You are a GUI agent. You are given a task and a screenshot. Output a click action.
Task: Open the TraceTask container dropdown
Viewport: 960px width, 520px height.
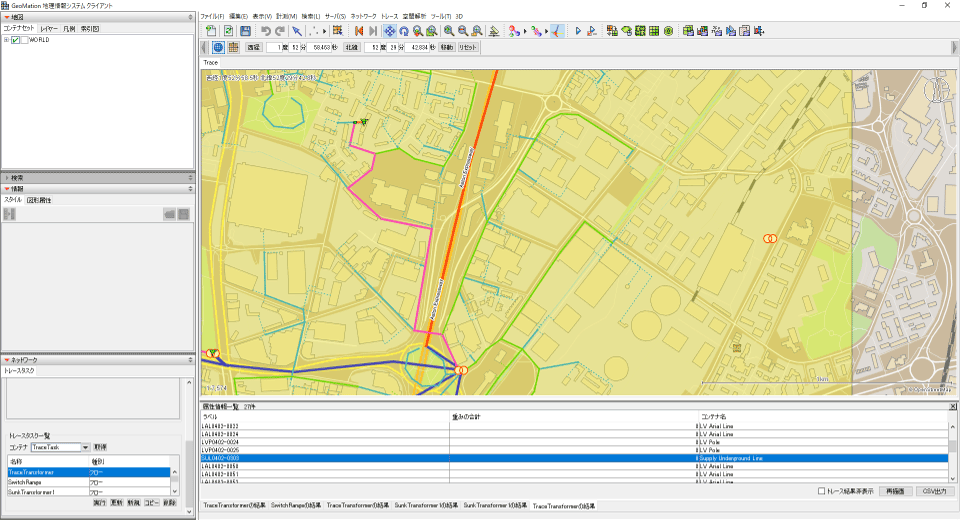click(x=86, y=447)
